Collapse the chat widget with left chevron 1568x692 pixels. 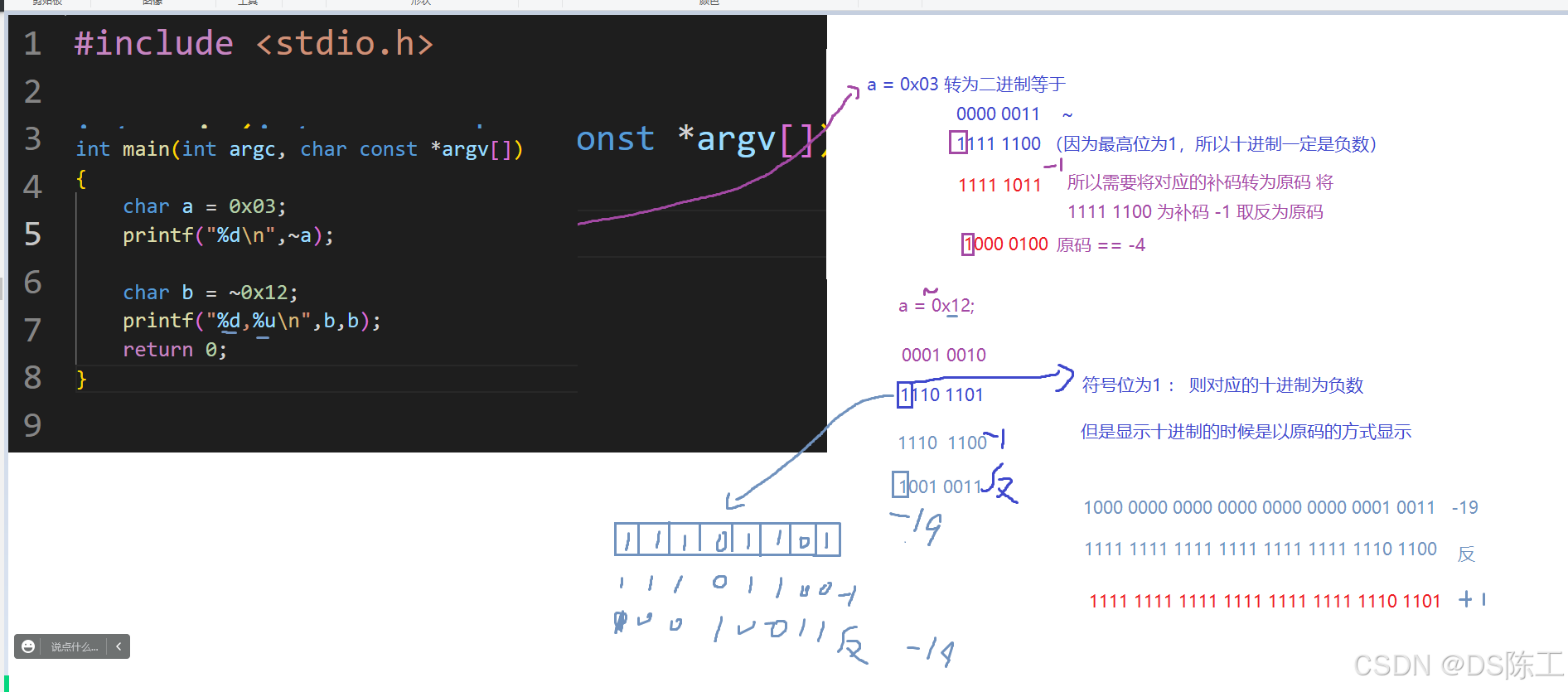(x=119, y=646)
